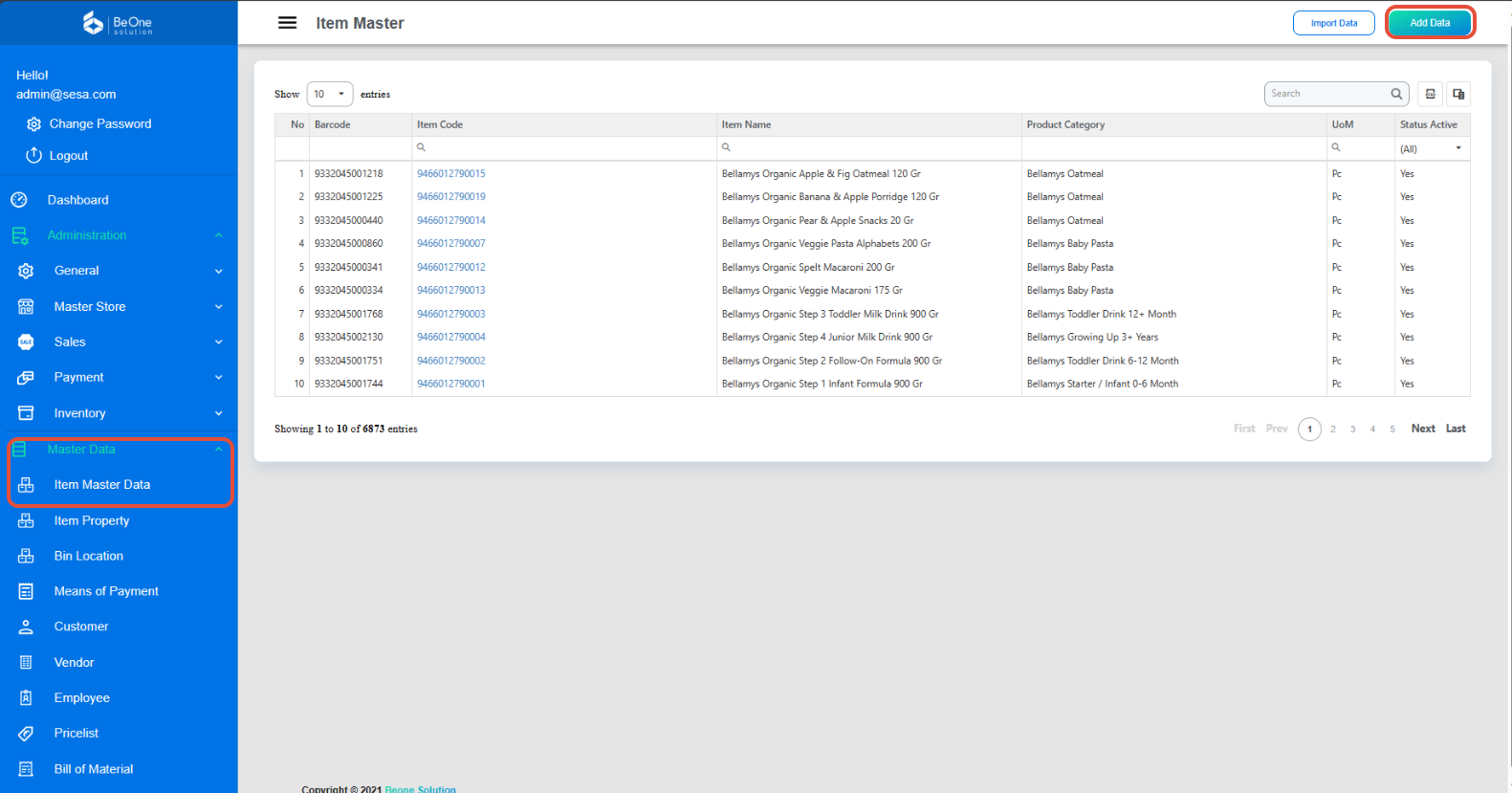The image size is (1512, 793).
Task: Sort by the Item Name column header
Action: 868,125
